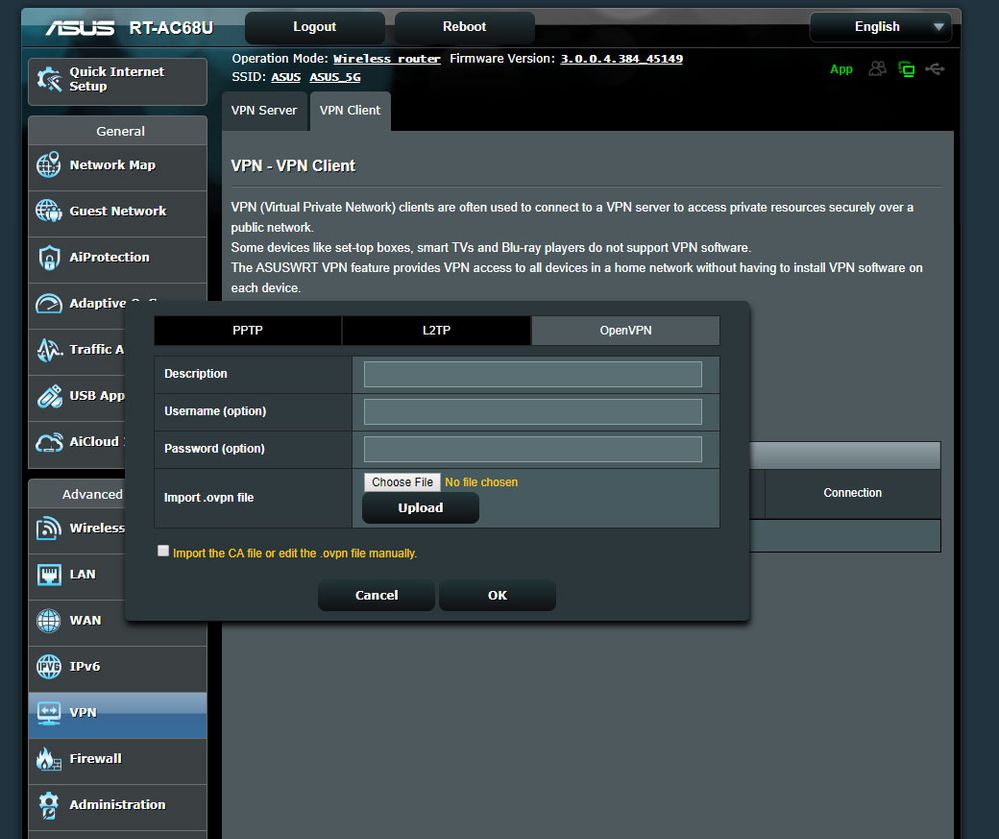Switch to the PPTP tab
The height and width of the screenshot is (839, 999).
(247, 330)
